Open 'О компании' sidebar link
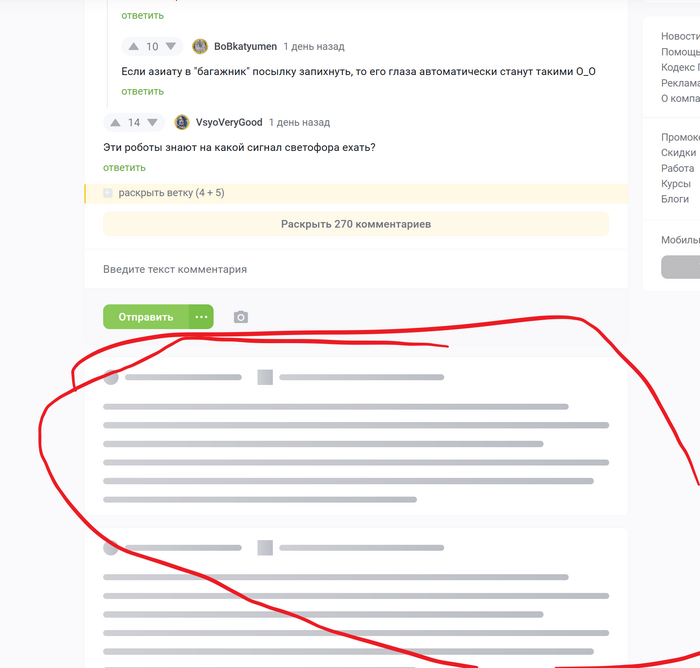The image size is (700, 668). click(x=680, y=98)
